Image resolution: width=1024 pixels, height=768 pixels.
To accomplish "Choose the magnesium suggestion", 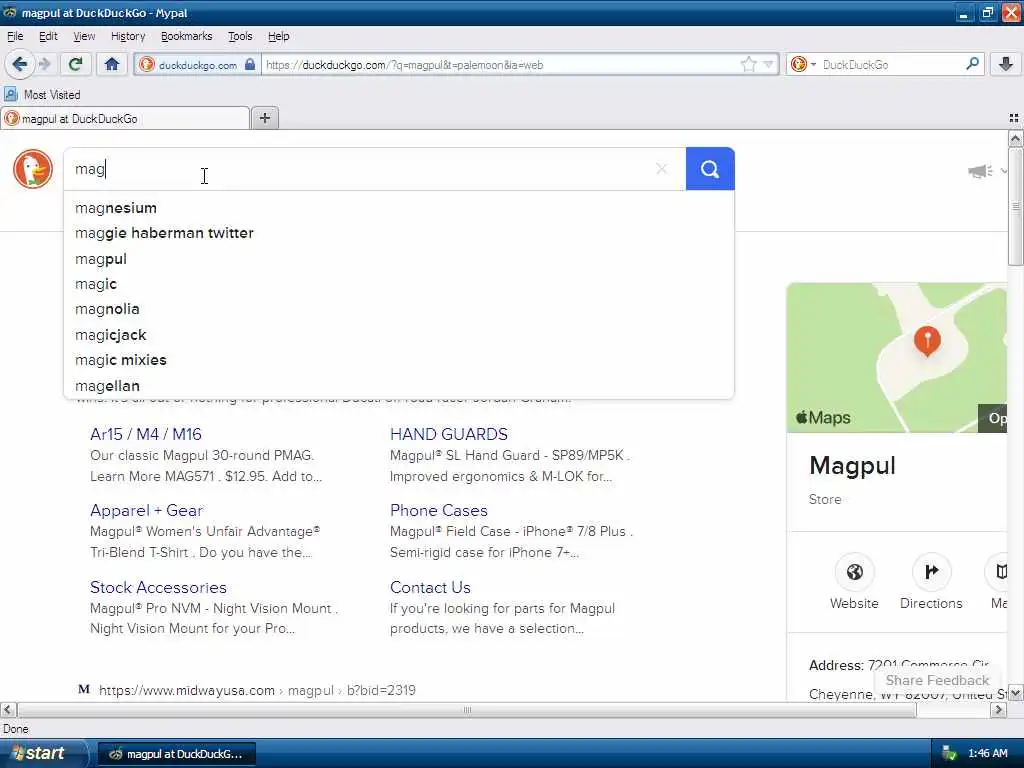I will (398, 208).
